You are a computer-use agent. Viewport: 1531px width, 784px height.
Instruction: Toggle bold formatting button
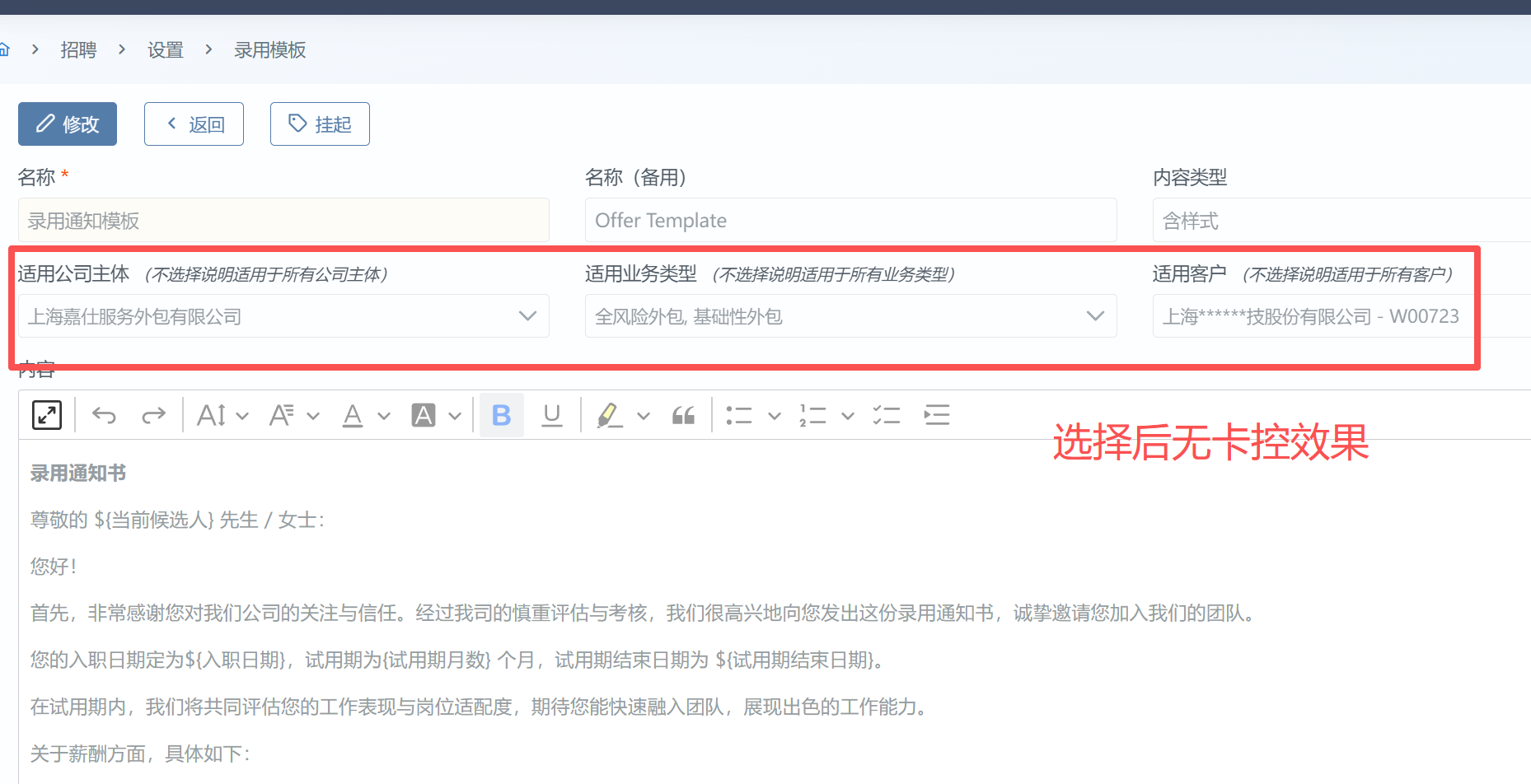501,415
